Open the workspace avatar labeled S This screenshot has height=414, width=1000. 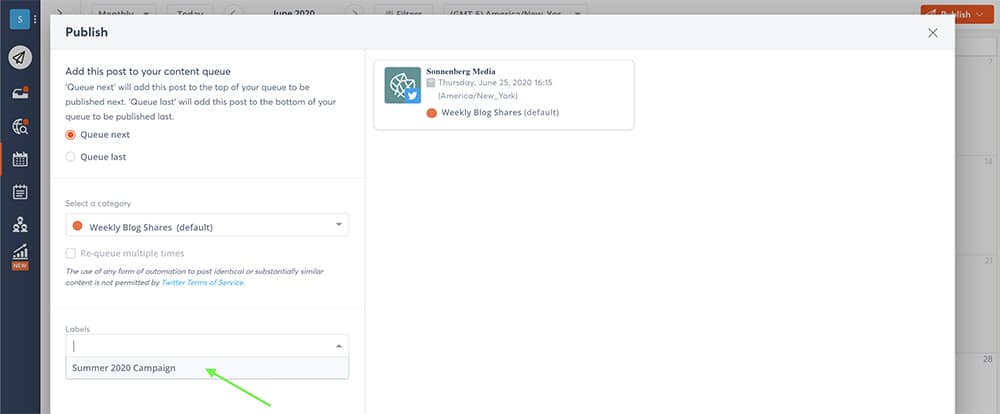click(x=20, y=20)
